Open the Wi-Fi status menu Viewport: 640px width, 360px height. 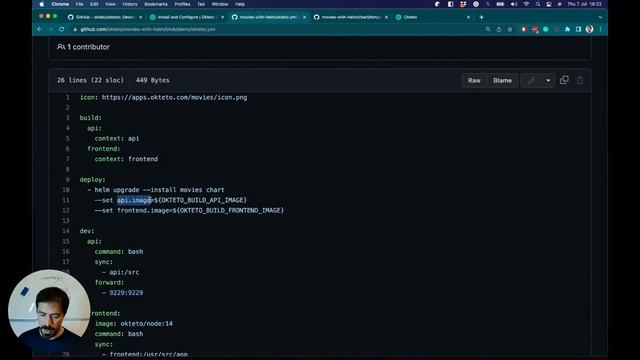[x=527, y=4]
